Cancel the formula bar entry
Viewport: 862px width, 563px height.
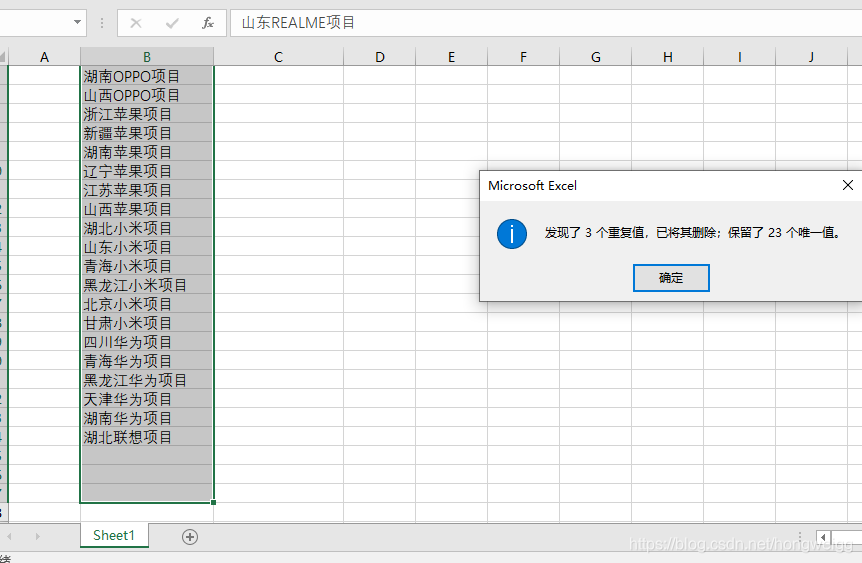tap(136, 23)
